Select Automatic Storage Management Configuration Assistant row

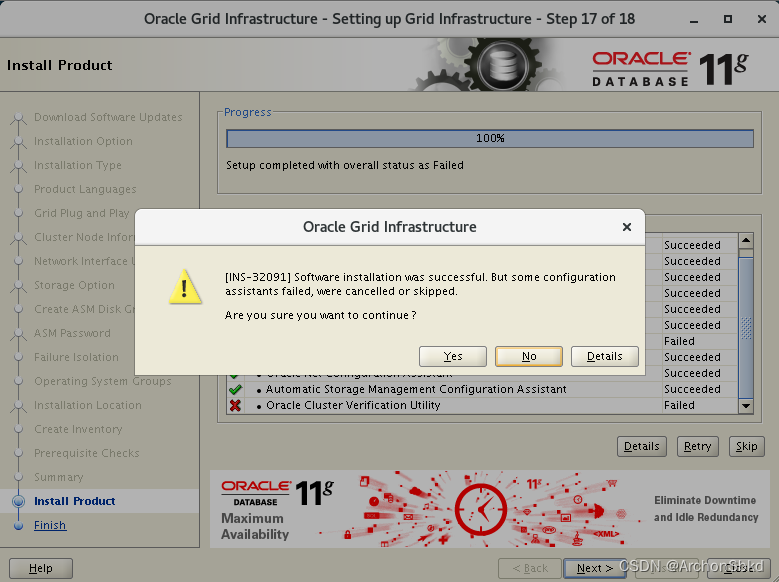(x=482, y=389)
